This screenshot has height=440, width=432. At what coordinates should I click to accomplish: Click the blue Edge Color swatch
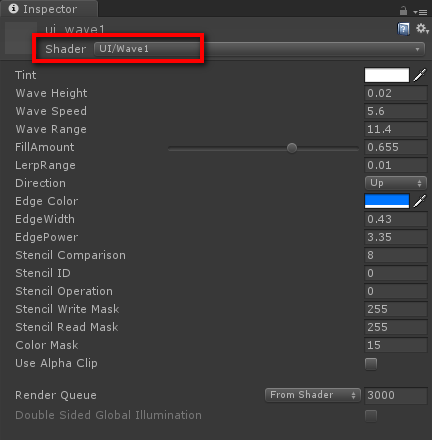tap(387, 201)
